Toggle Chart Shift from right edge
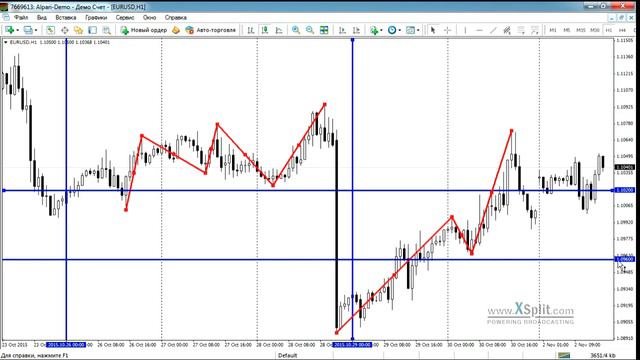Viewport: 640px width, 360px height. tap(356, 30)
